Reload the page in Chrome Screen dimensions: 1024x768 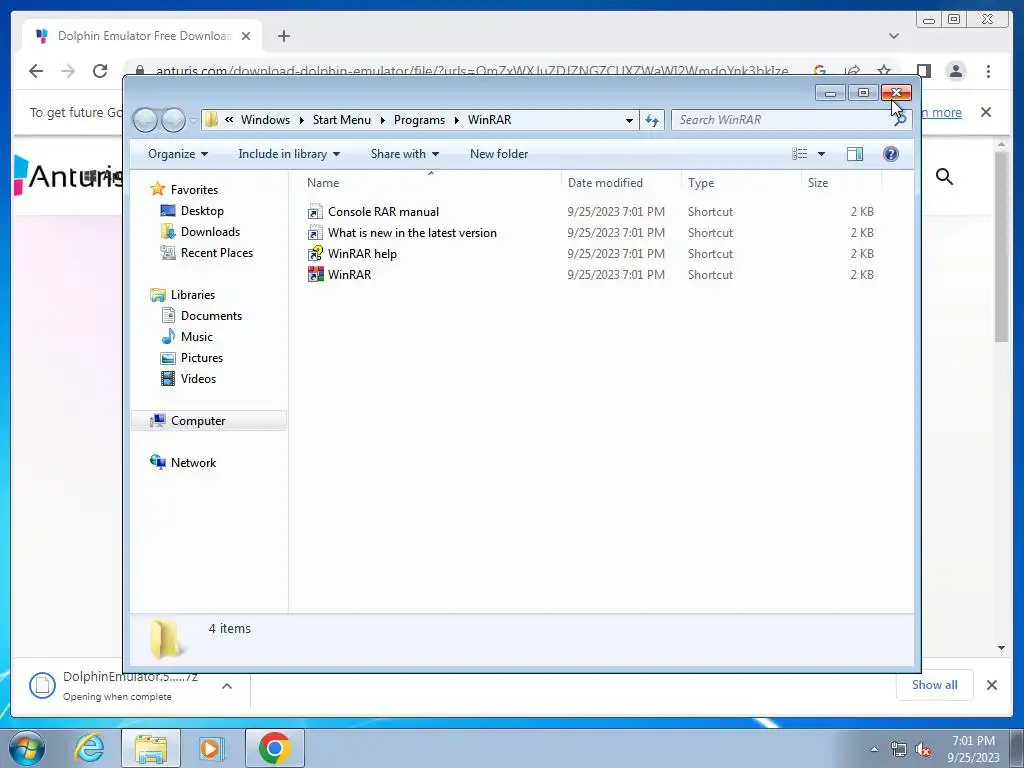point(100,71)
